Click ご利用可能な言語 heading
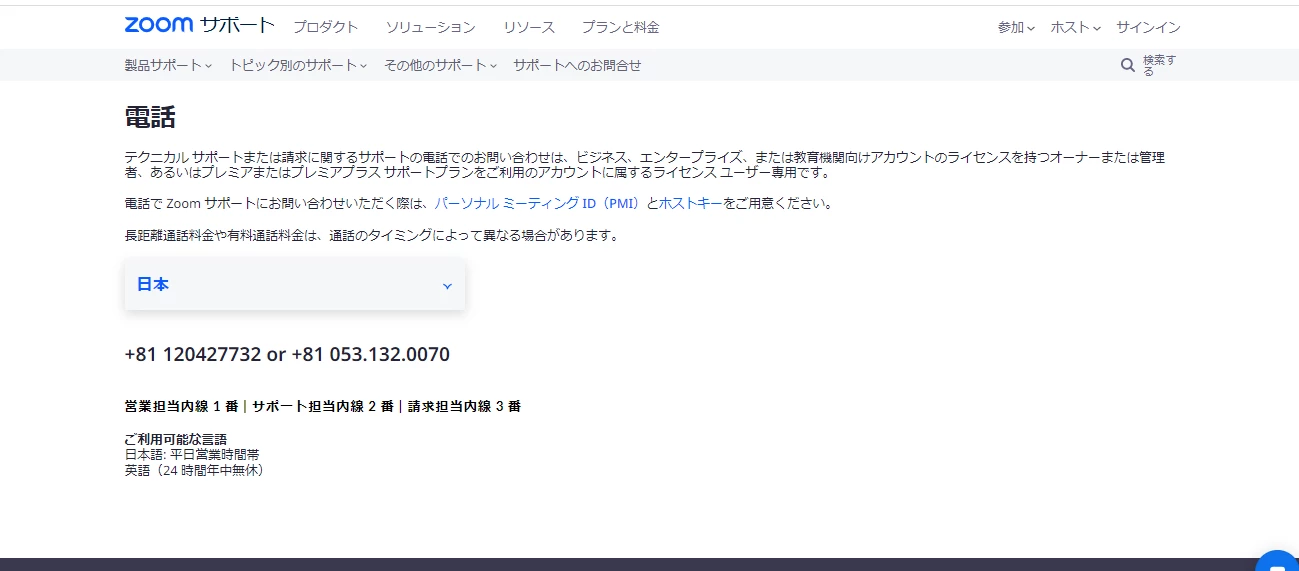Viewport: 1299px width, 571px height. coord(176,439)
